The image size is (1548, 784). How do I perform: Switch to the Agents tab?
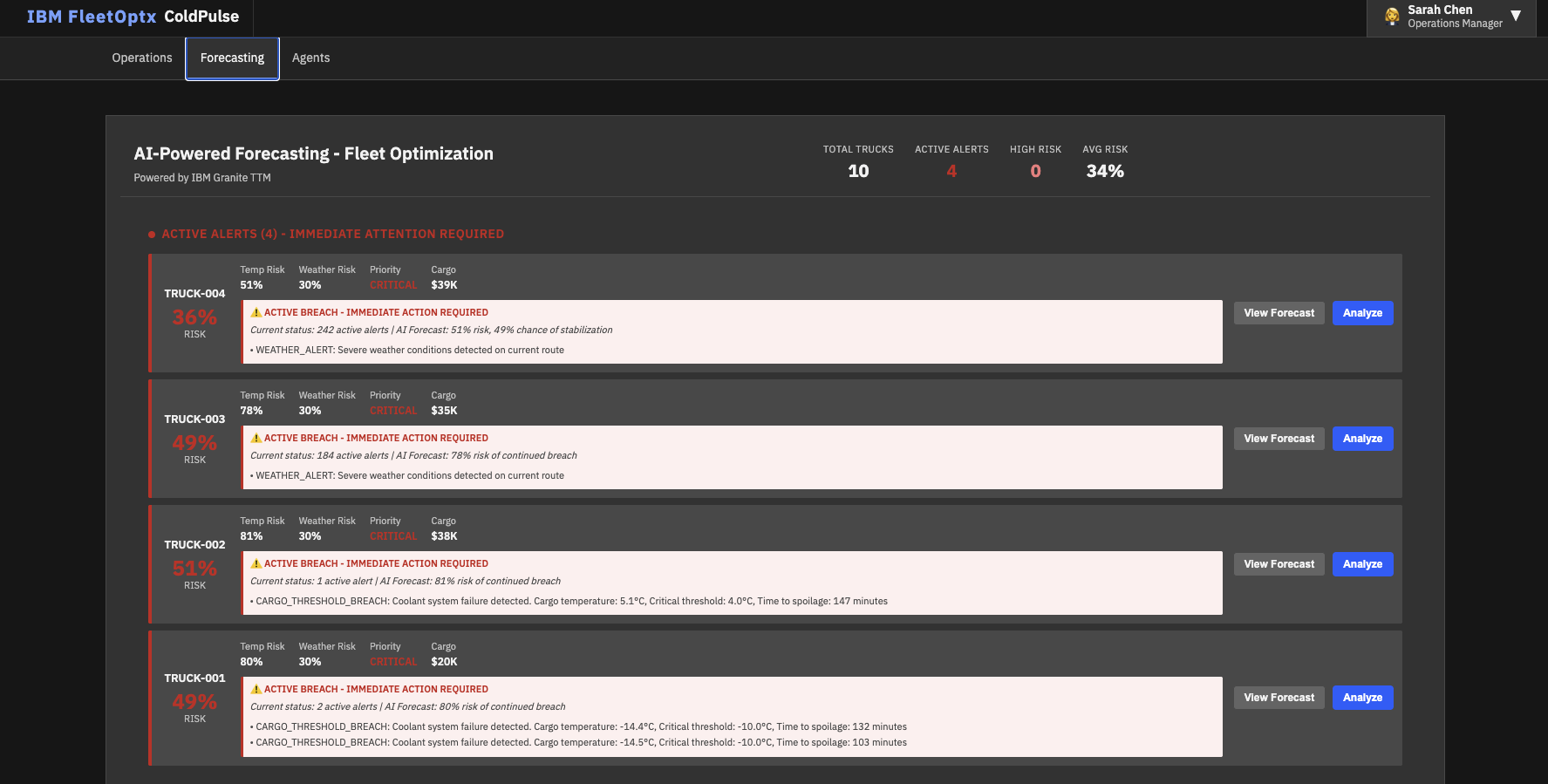(x=310, y=58)
